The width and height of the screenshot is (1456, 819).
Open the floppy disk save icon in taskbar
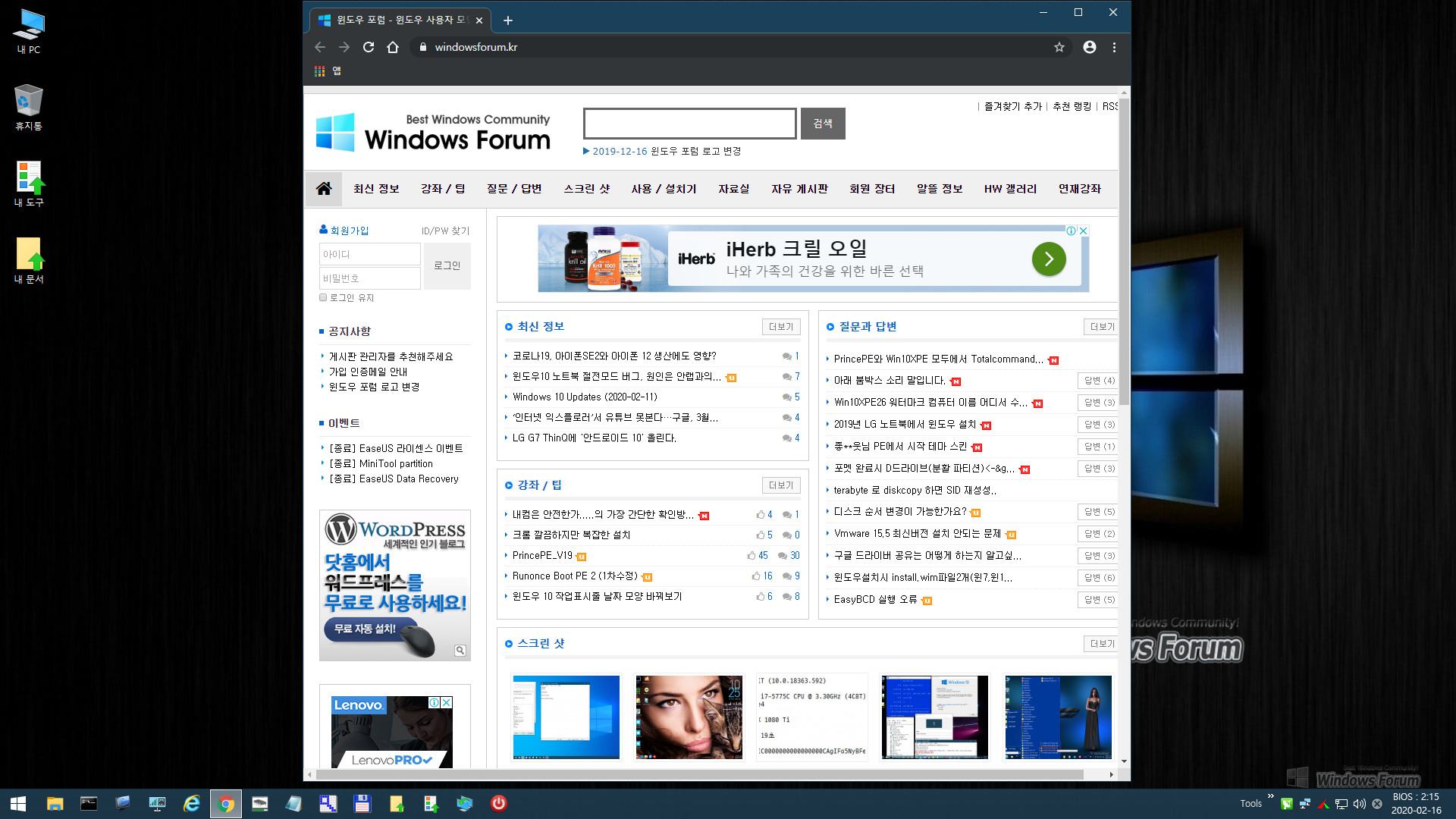362,804
